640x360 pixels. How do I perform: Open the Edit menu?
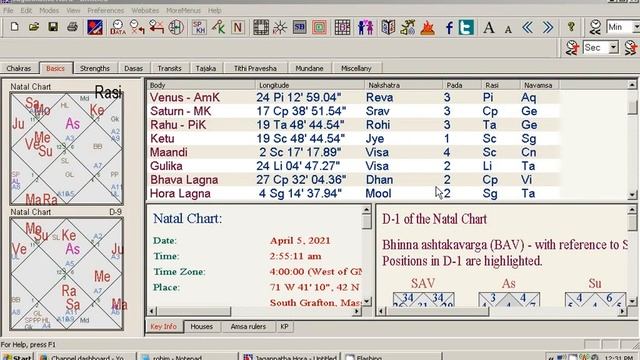point(26,11)
